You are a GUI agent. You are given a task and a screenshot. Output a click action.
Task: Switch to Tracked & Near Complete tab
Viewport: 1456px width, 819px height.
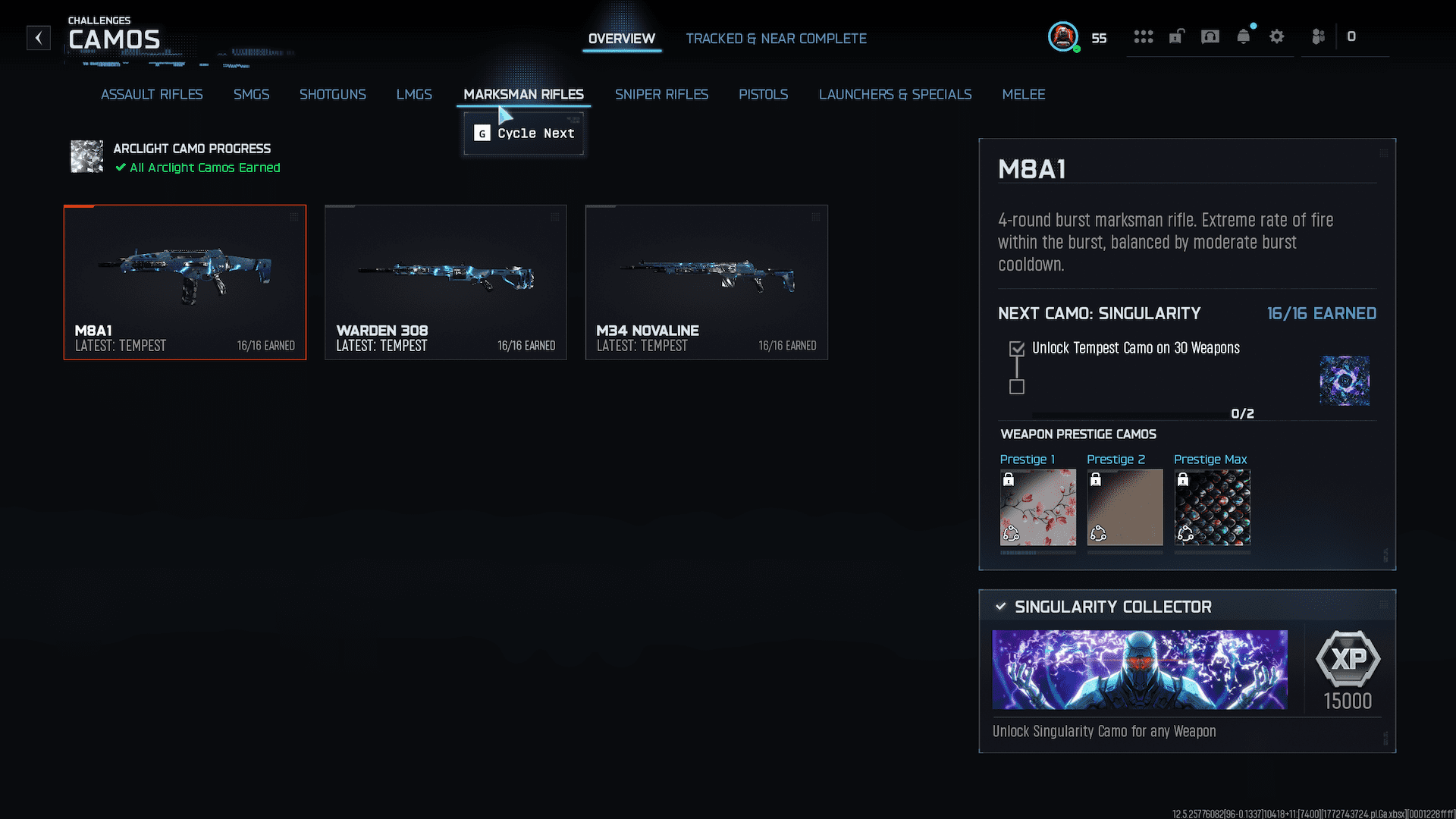coord(776,39)
